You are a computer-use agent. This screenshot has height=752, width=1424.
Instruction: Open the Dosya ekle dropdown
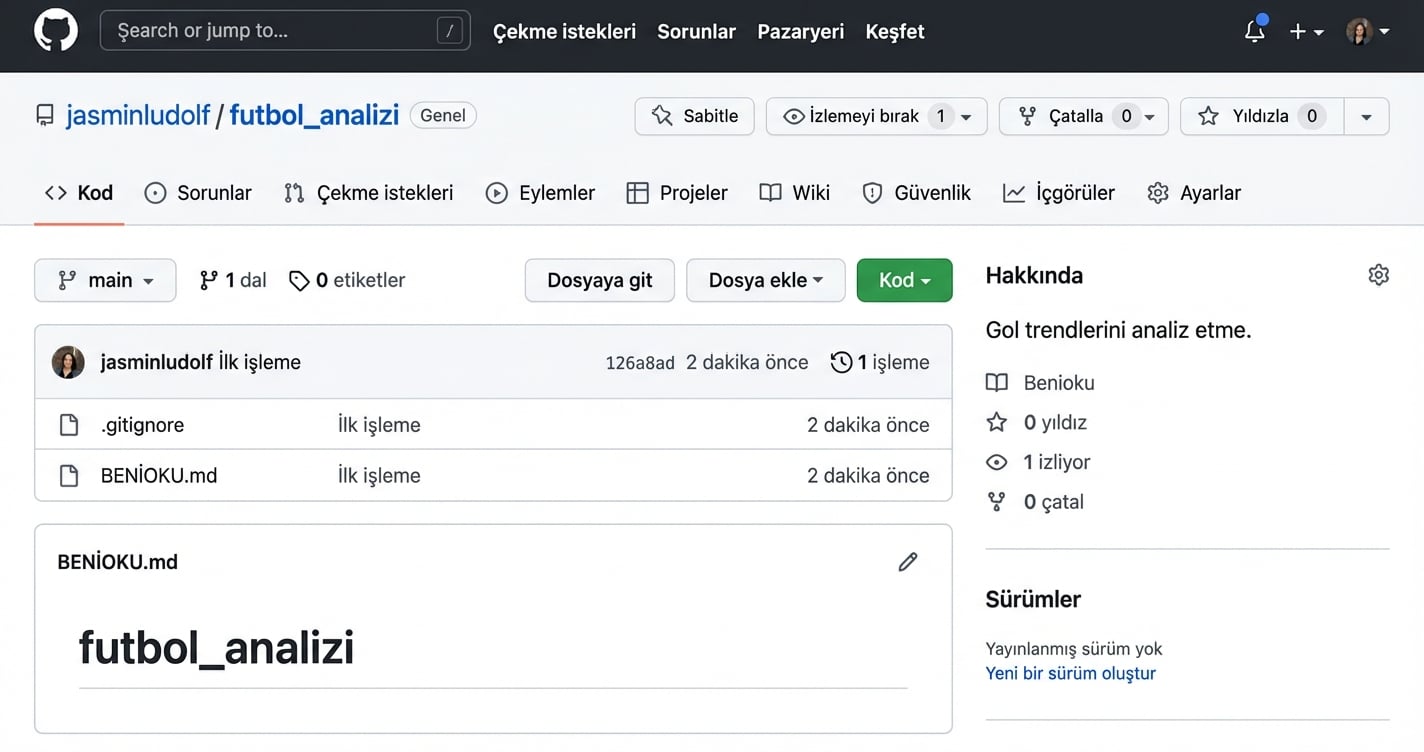pyautogui.click(x=765, y=280)
